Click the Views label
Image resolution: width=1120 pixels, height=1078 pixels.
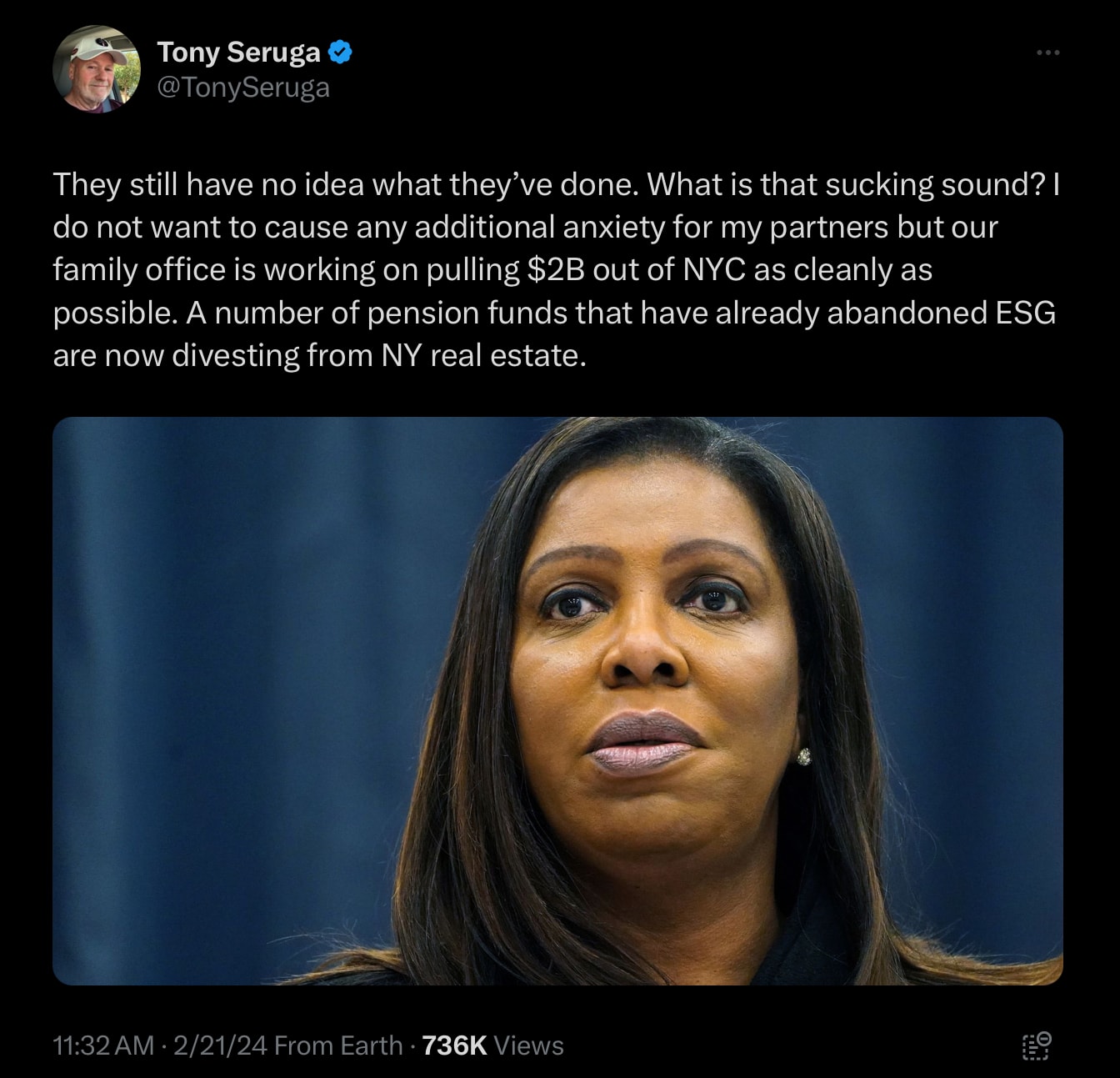tap(528, 1045)
